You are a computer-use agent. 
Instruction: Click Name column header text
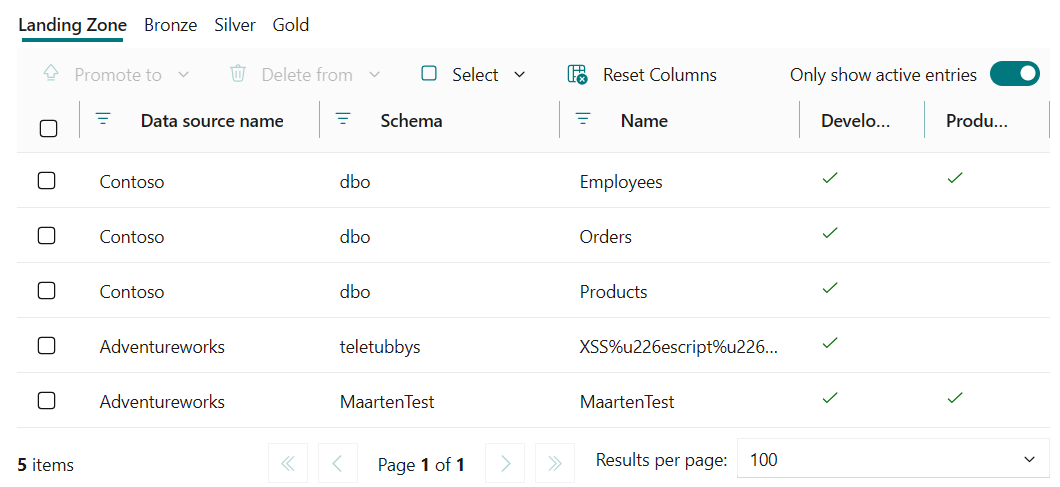point(644,120)
